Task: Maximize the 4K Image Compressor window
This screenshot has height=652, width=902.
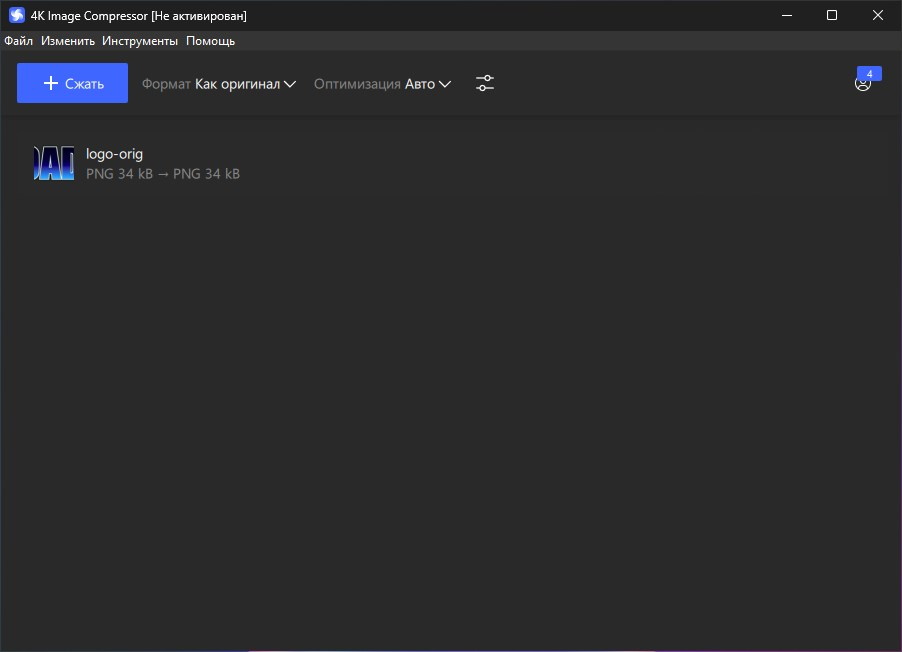Action: tap(832, 15)
